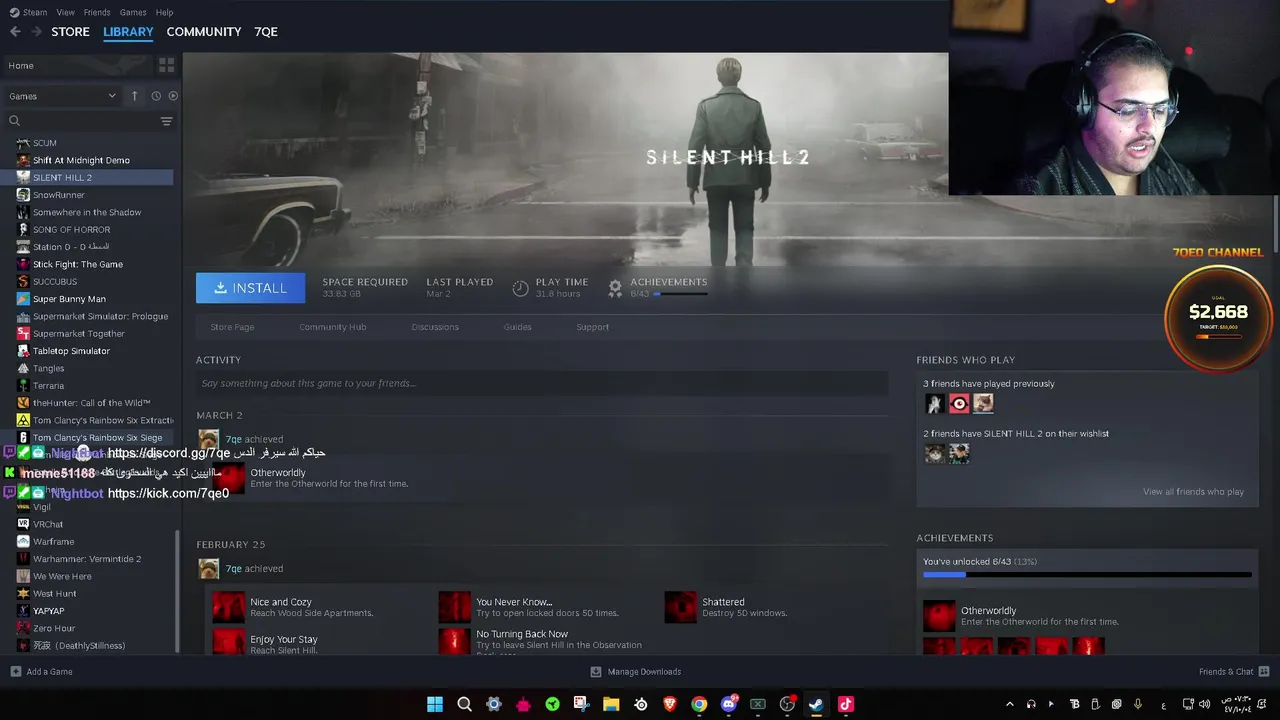Go back with the left arrow

coord(15,32)
